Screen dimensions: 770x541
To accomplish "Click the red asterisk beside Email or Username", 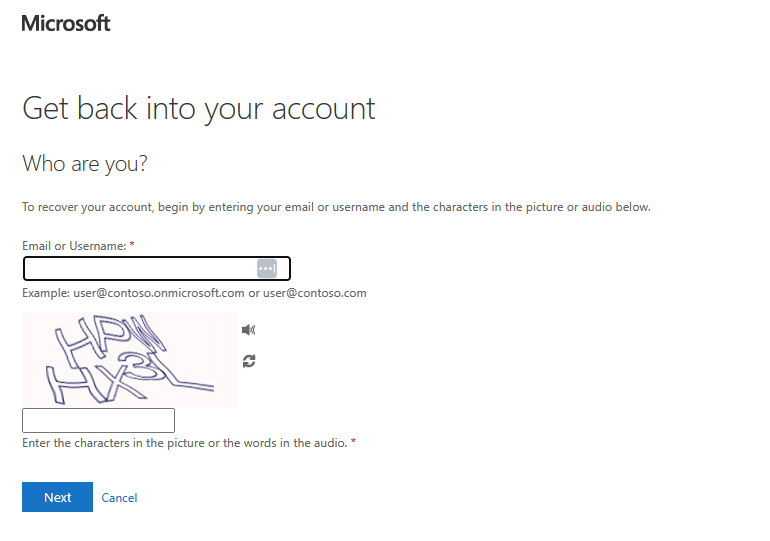I will [132, 245].
